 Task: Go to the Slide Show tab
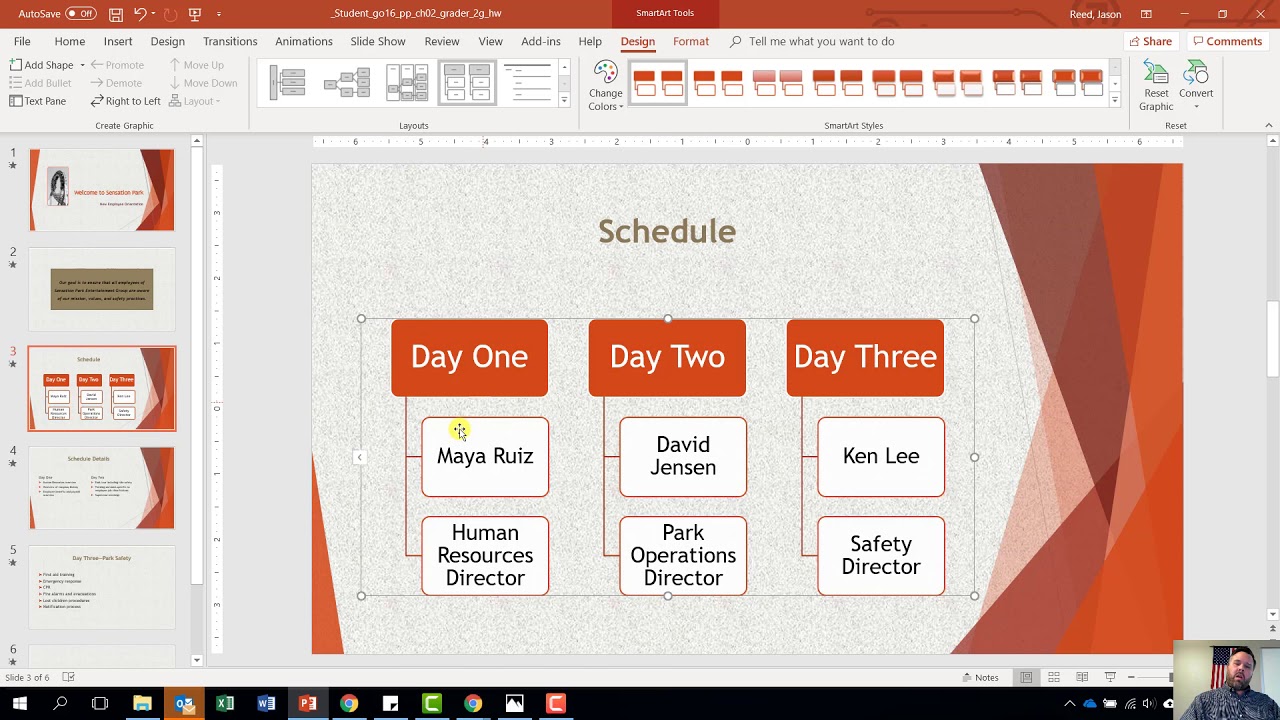[378, 41]
